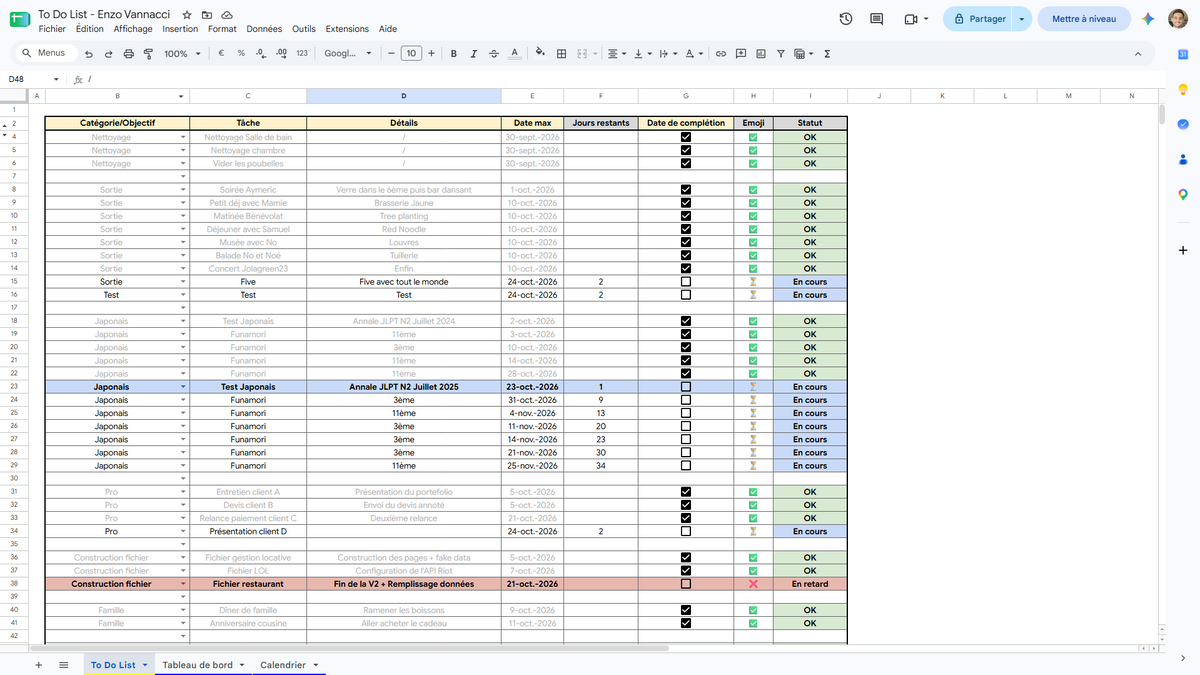Image resolution: width=1200 pixels, height=675 pixels.
Task: Open the To Do List tab menu arrow
Action: pos(145,665)
